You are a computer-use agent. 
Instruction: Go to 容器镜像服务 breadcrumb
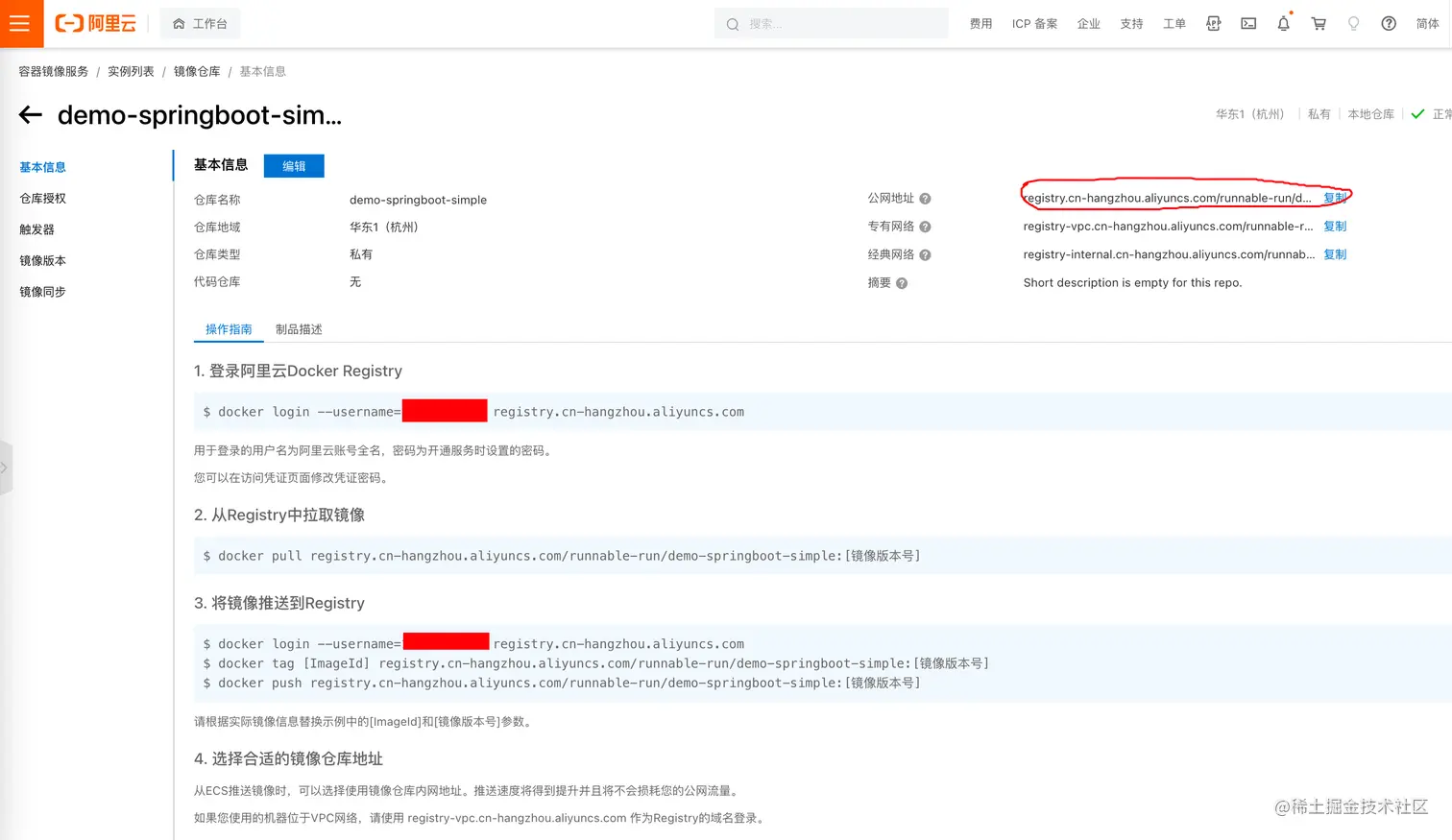click(54, 71)
